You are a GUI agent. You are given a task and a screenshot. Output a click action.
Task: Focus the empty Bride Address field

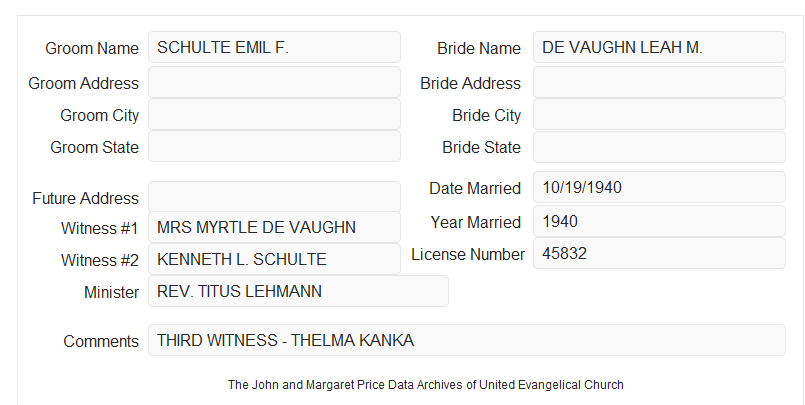coord(659,82)
